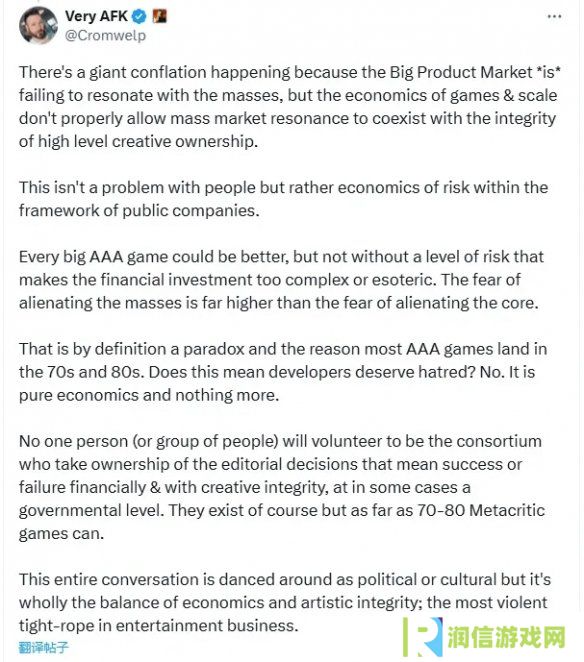Screen dimensions: 584x662
Task: Click the Very AFK display name
Action: (96, 16)
